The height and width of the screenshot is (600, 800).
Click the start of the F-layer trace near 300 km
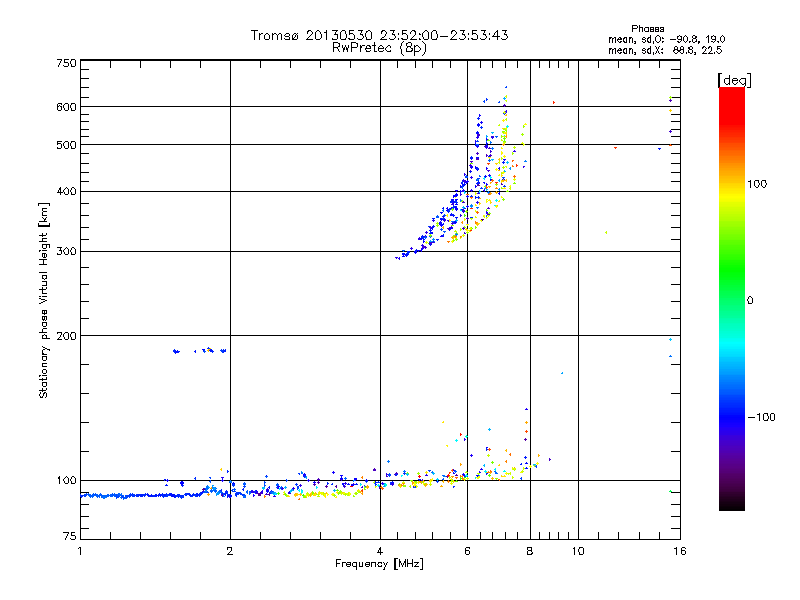[x=402, y=256]
